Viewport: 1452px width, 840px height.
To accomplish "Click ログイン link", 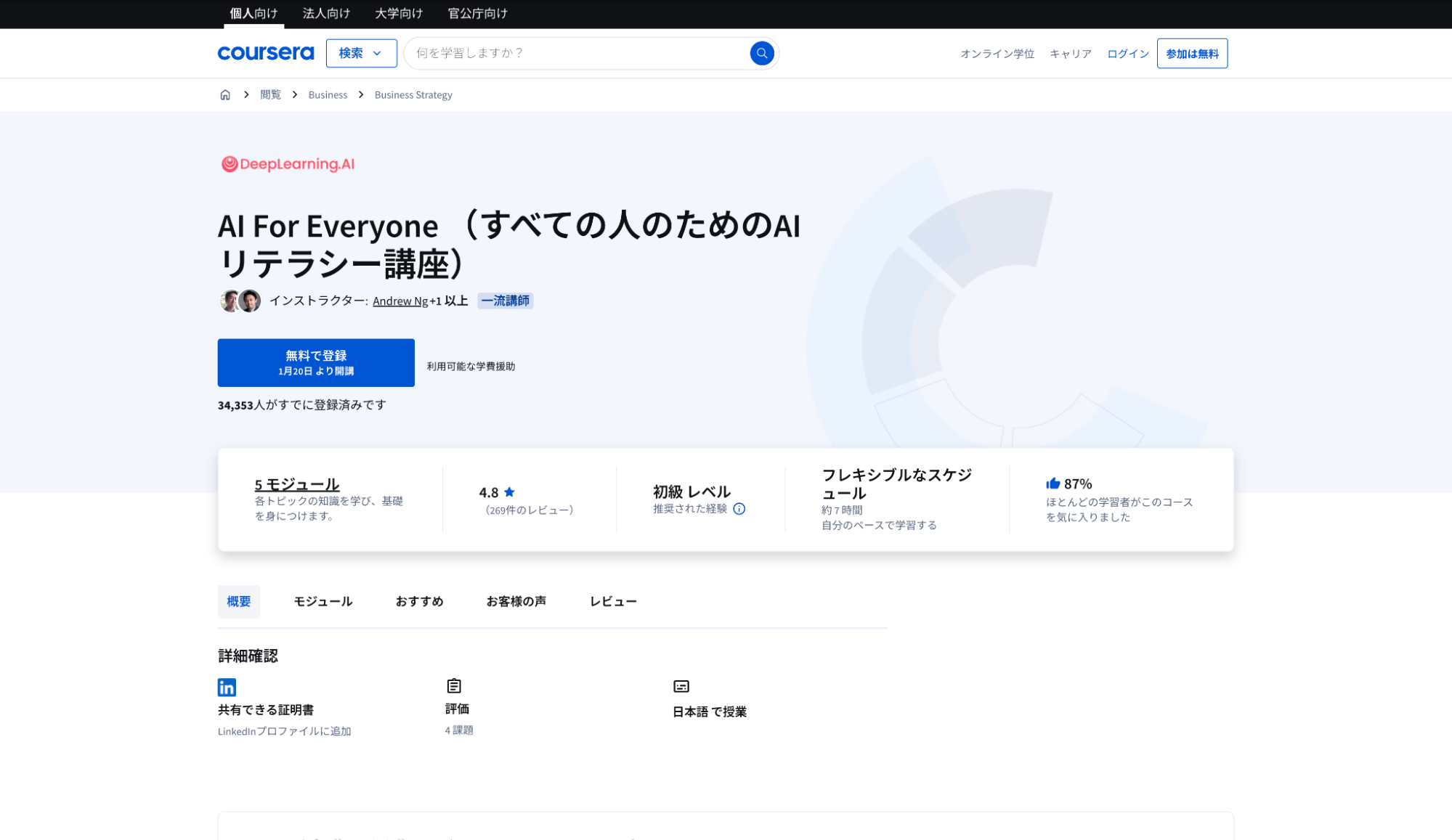I will coord(1128,54).
